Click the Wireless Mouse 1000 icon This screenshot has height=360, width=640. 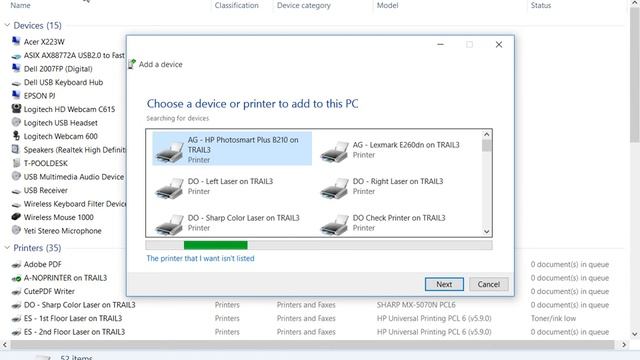coord(16,217)
